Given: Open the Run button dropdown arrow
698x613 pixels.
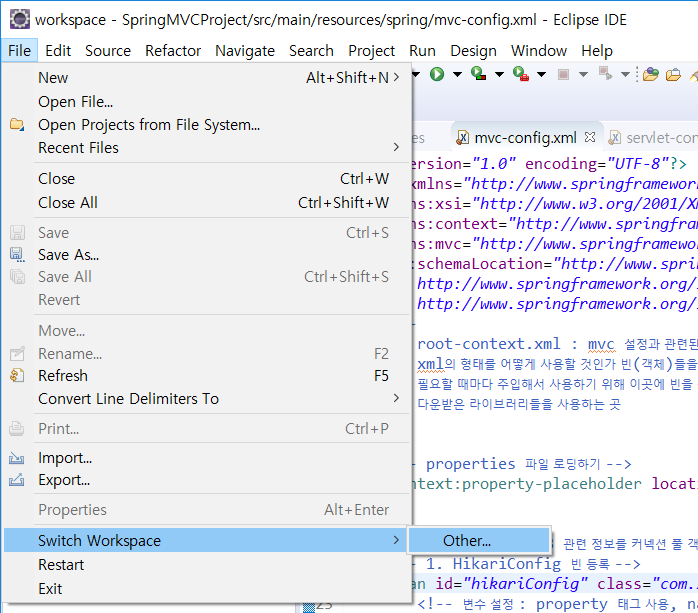Looking at the screenshot, I should coord(457,74).
